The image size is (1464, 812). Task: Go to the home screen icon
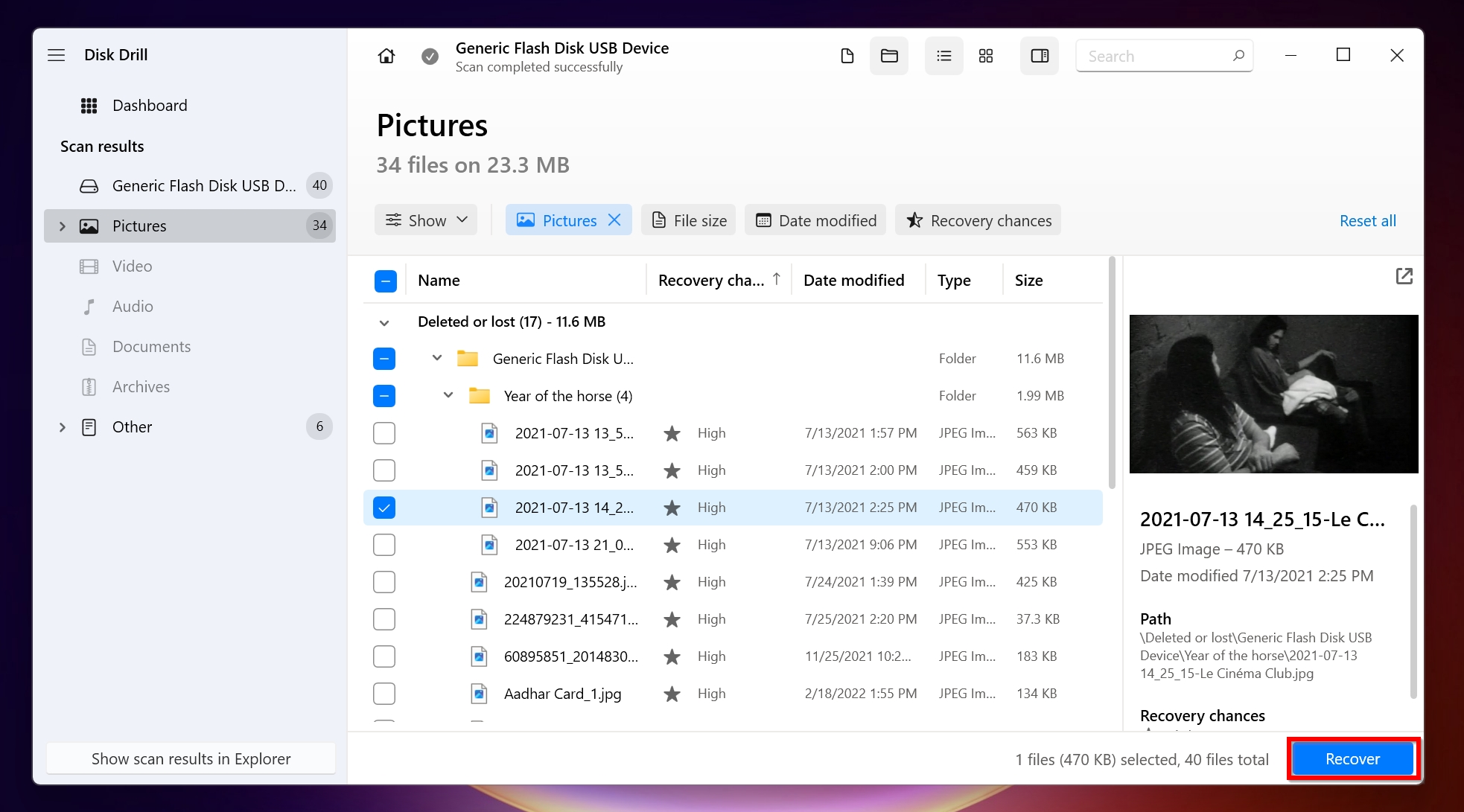pos(386,56)
